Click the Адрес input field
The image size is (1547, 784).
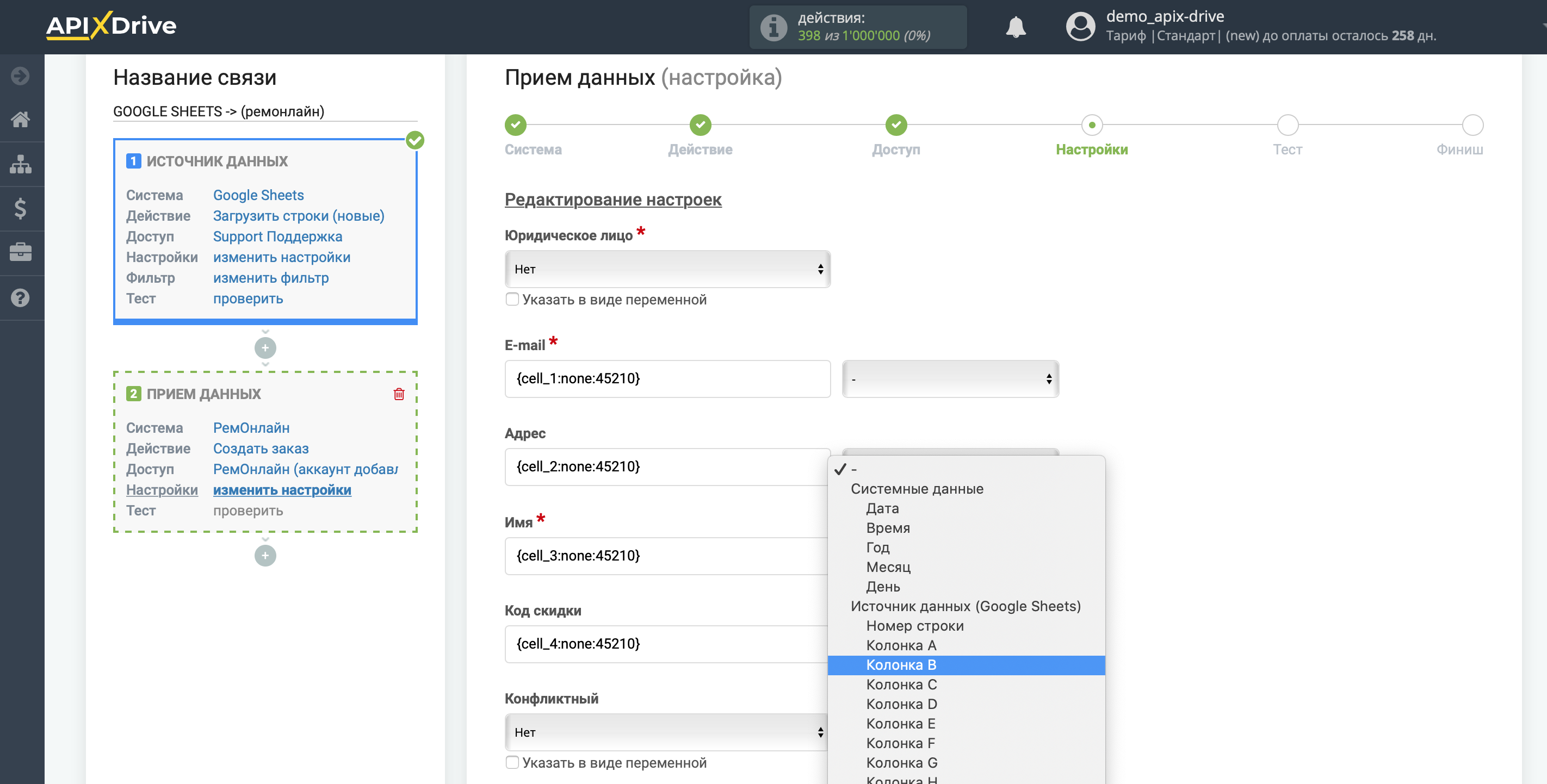point(667,467)
